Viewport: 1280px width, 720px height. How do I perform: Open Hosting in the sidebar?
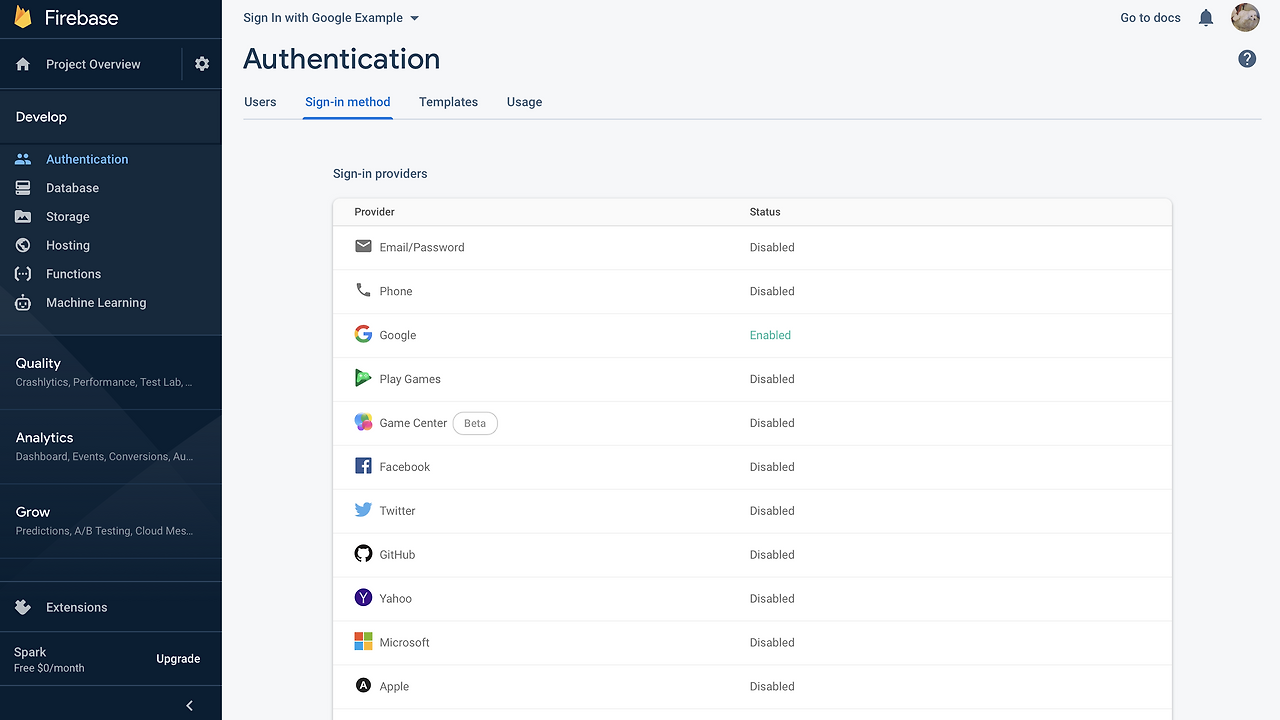tap(68, 245)
